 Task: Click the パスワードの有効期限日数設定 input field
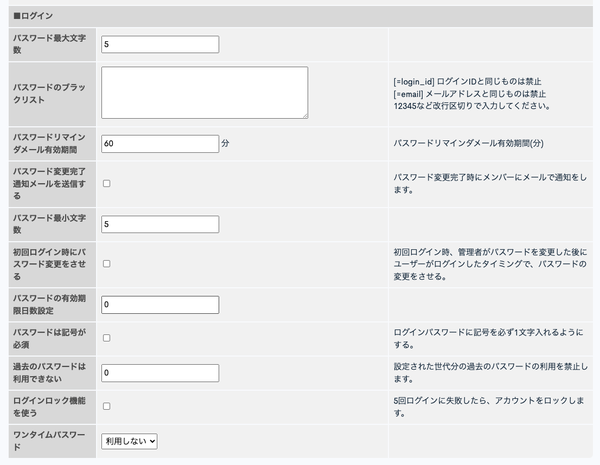(160, 305)
